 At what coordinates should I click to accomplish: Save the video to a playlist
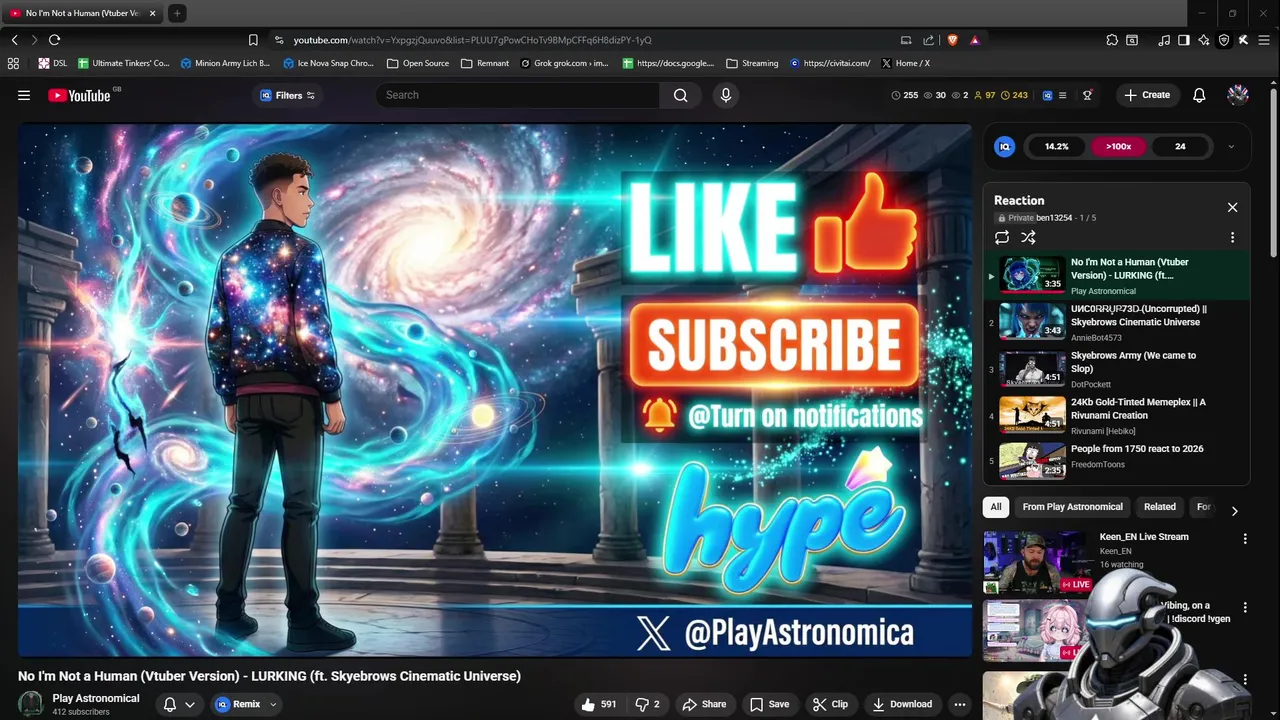point(769,704)
